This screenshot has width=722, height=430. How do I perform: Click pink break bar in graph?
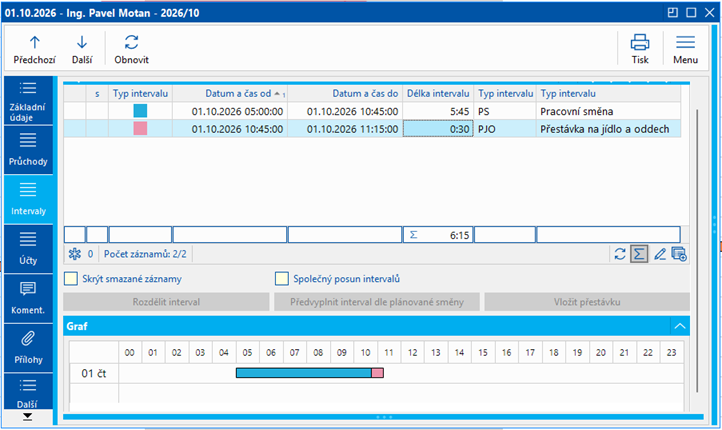pyautogui.click(x=378, y=373)
